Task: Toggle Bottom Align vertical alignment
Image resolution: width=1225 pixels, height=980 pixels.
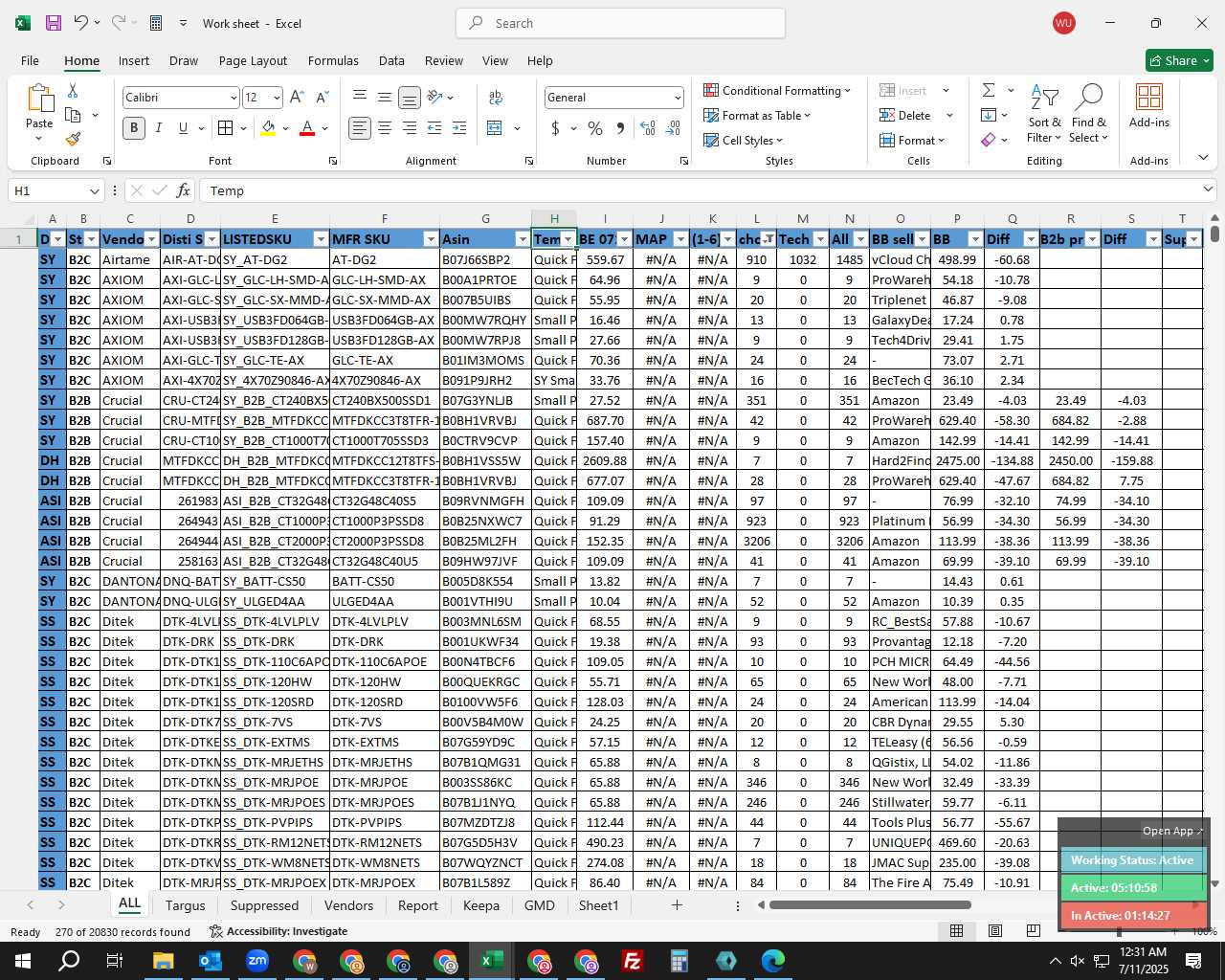Action: [x=410, y=98]
